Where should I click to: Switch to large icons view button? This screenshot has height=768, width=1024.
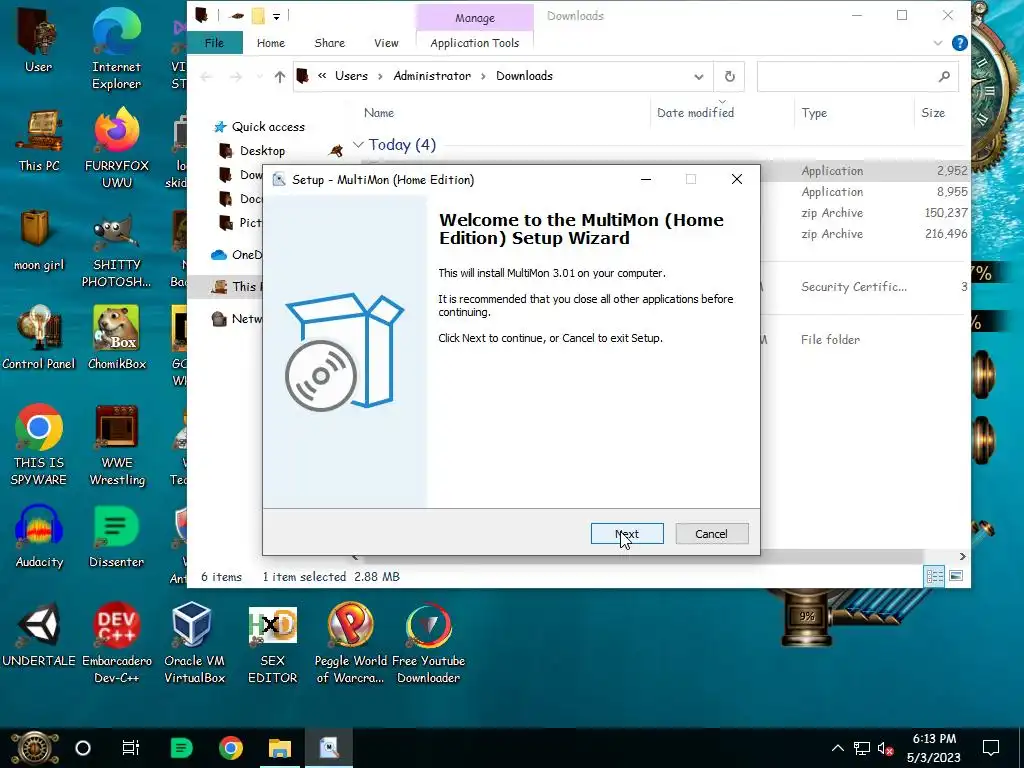(955, 576)
